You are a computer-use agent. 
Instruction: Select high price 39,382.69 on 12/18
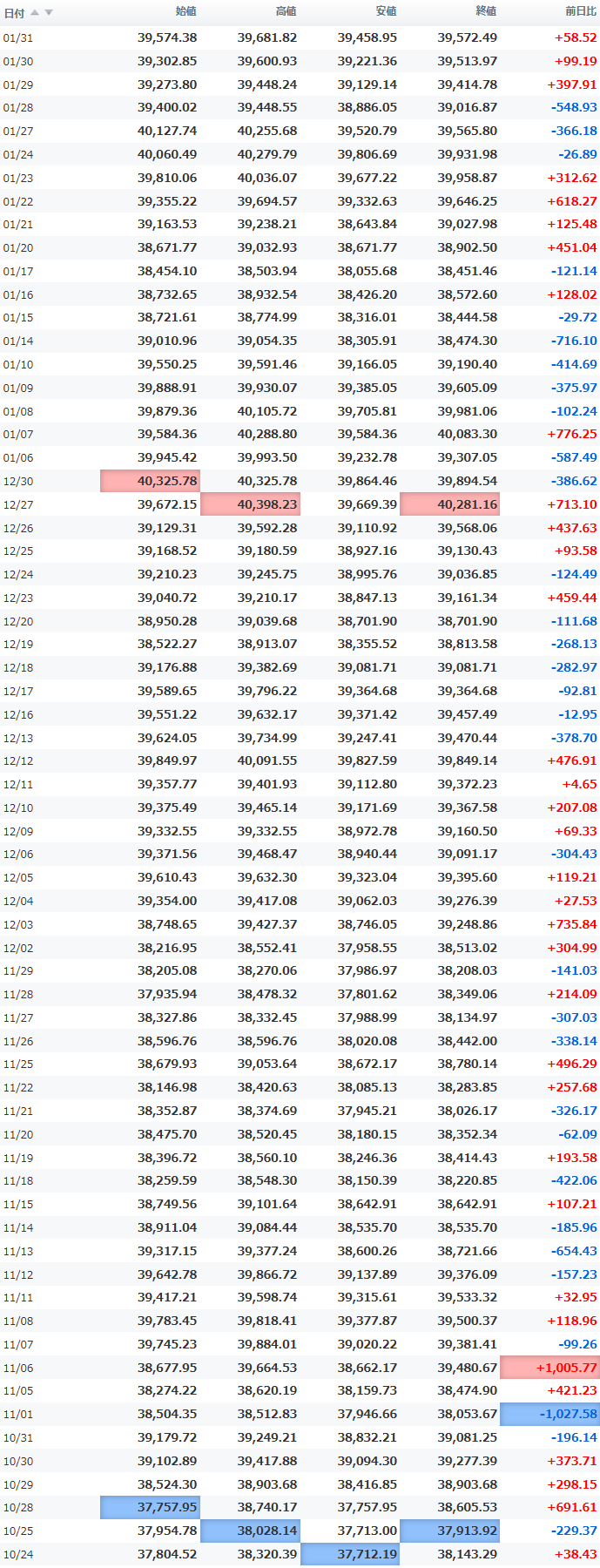267,668
